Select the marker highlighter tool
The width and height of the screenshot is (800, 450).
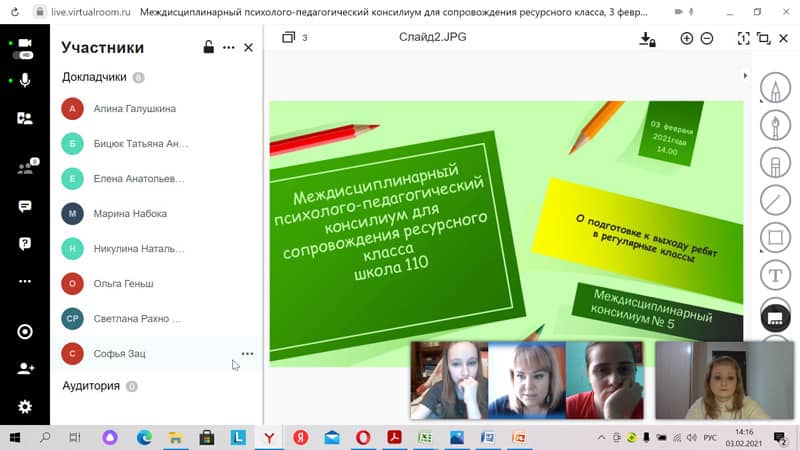[776, 163]
